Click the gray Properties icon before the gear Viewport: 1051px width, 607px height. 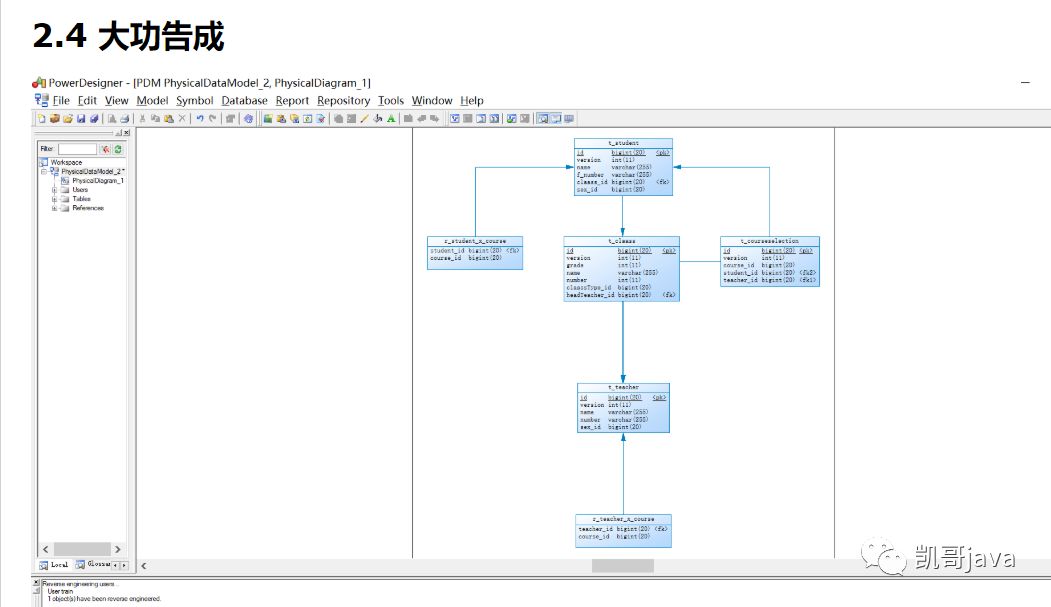coord(230,119)
